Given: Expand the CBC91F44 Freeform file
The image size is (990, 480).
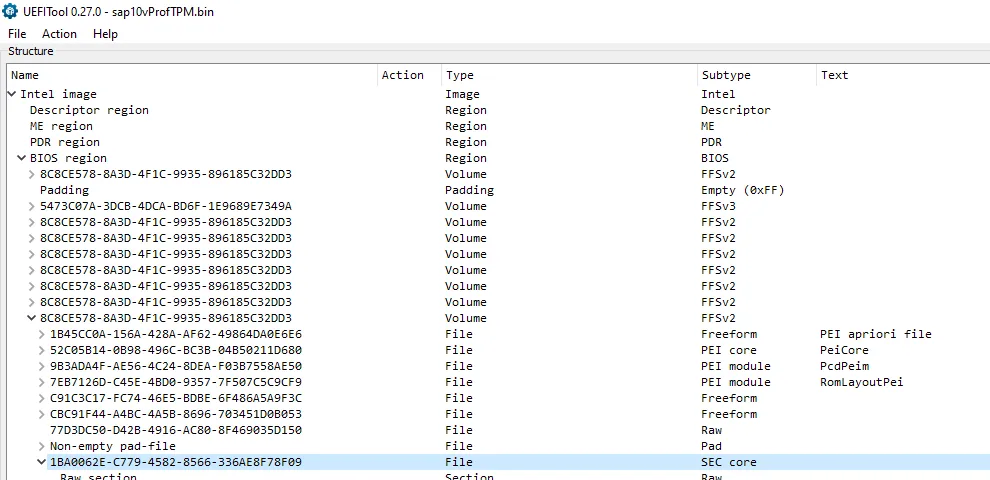Looking at the screenshot, I should [42, 414].
